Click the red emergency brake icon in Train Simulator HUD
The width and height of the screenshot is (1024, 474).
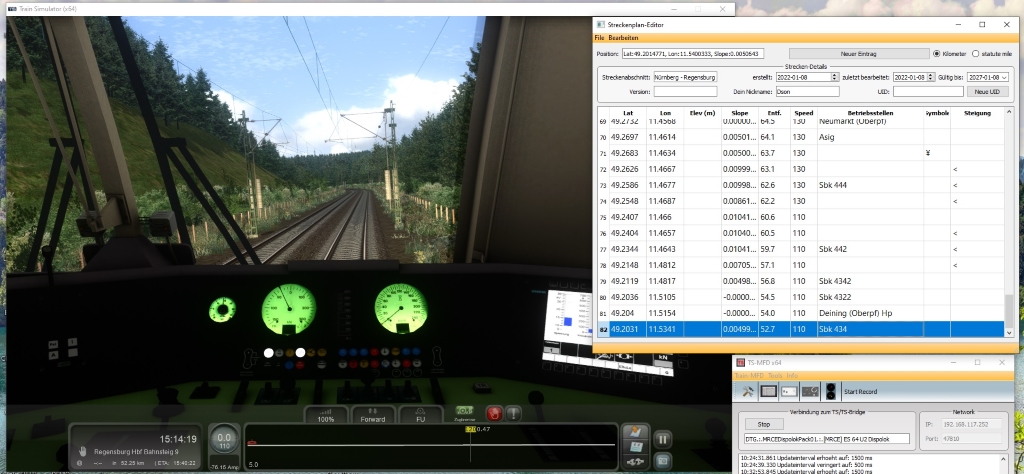coord(494,413)
